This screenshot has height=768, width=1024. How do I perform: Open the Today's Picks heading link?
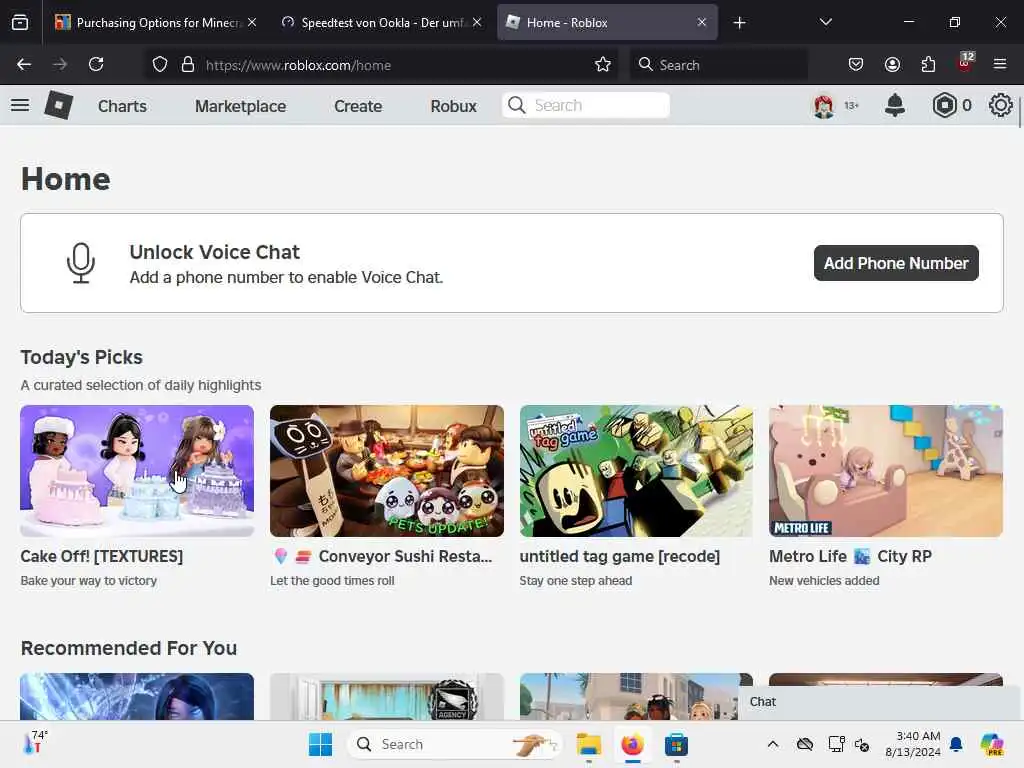point(82,357)
